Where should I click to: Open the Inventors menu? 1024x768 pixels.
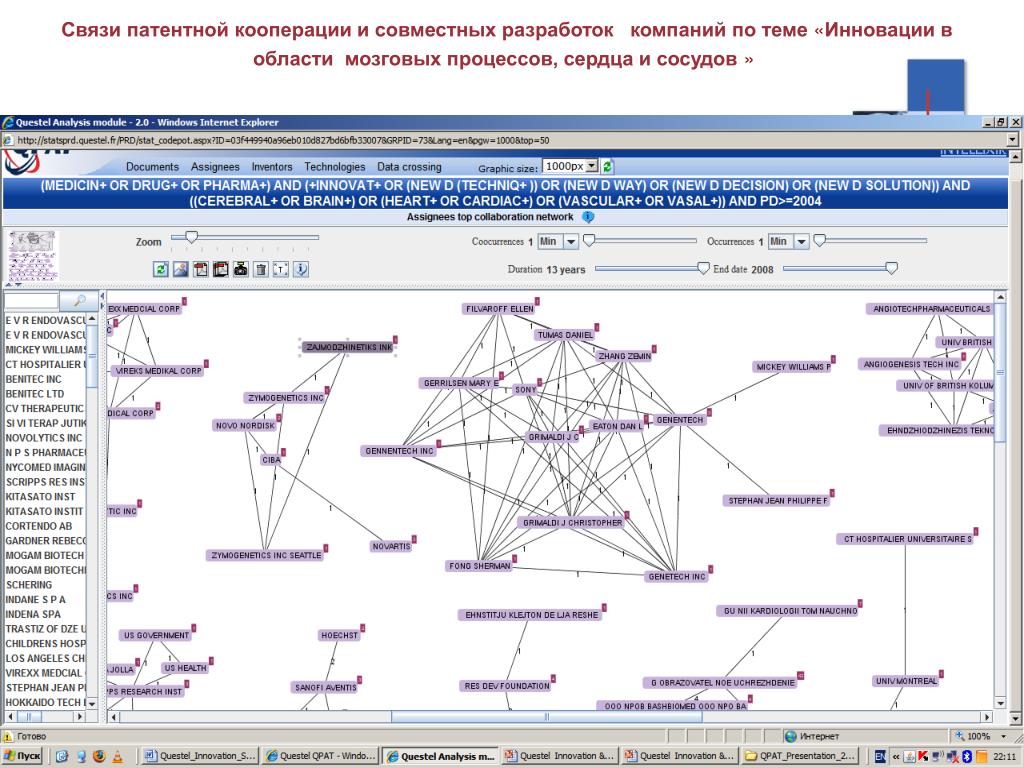tap(272, 167)
